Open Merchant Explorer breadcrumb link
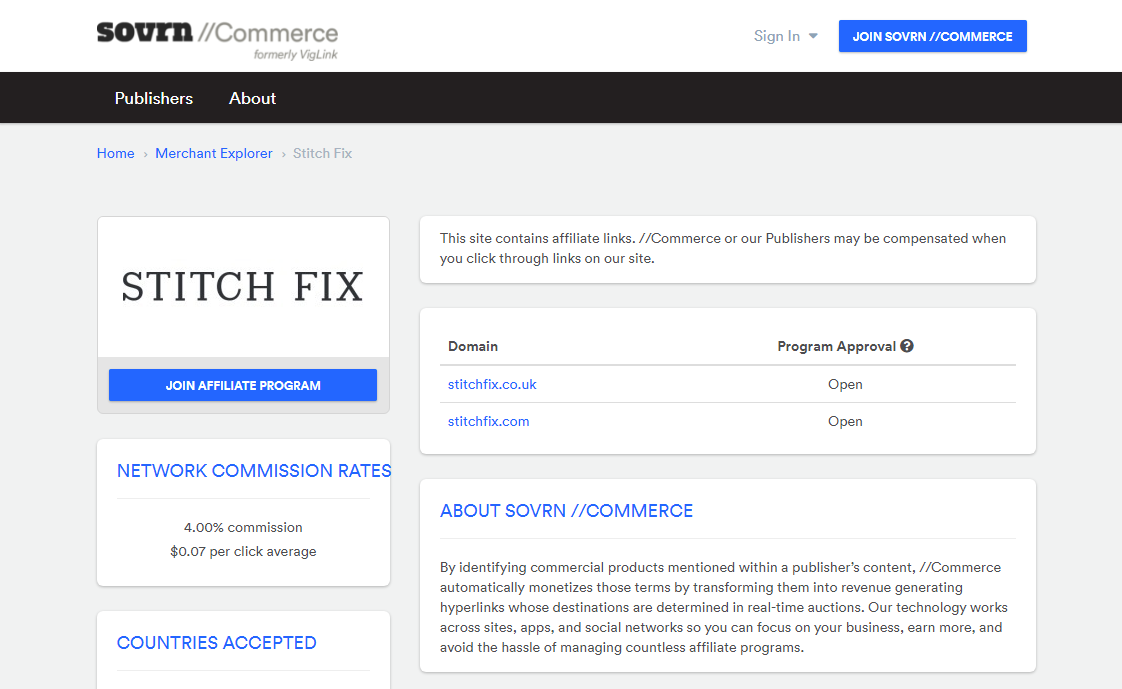Image resolution: width=1122 pixels, height=689 pixels. pyautogui.click(x=214, y=153)
